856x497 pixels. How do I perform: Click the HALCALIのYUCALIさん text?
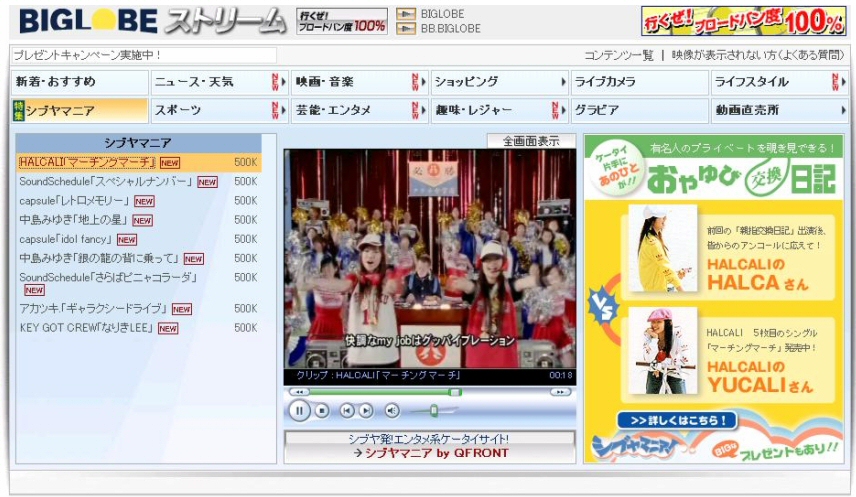point(759,377)
